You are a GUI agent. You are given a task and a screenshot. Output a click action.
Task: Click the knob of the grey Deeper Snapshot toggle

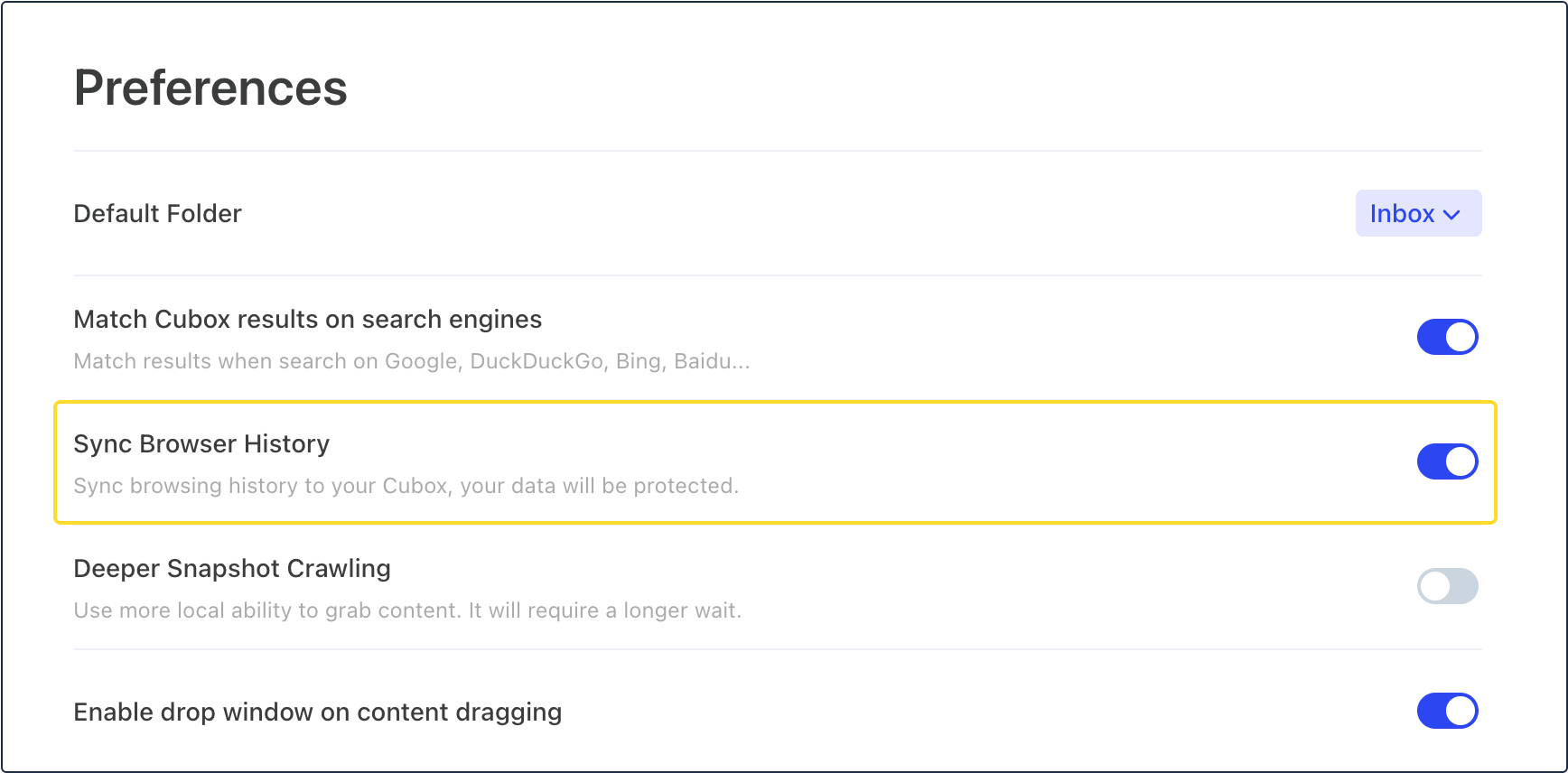[x=1434, y=586]
